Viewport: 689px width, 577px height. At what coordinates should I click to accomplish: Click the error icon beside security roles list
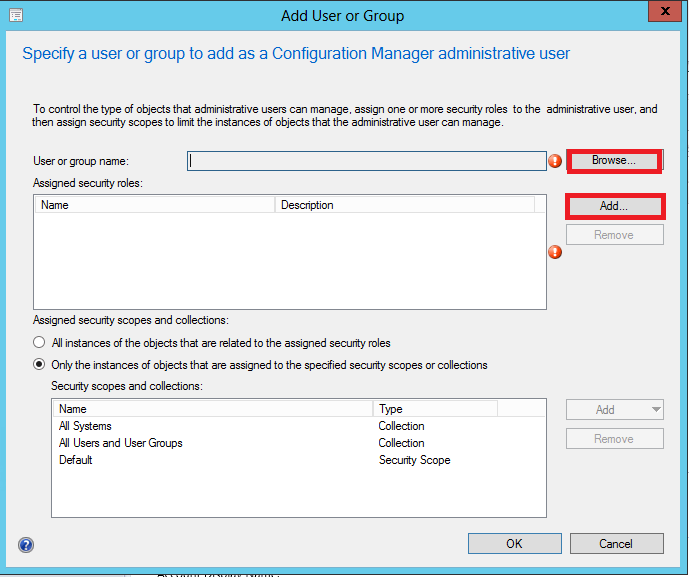coord(555,252)
